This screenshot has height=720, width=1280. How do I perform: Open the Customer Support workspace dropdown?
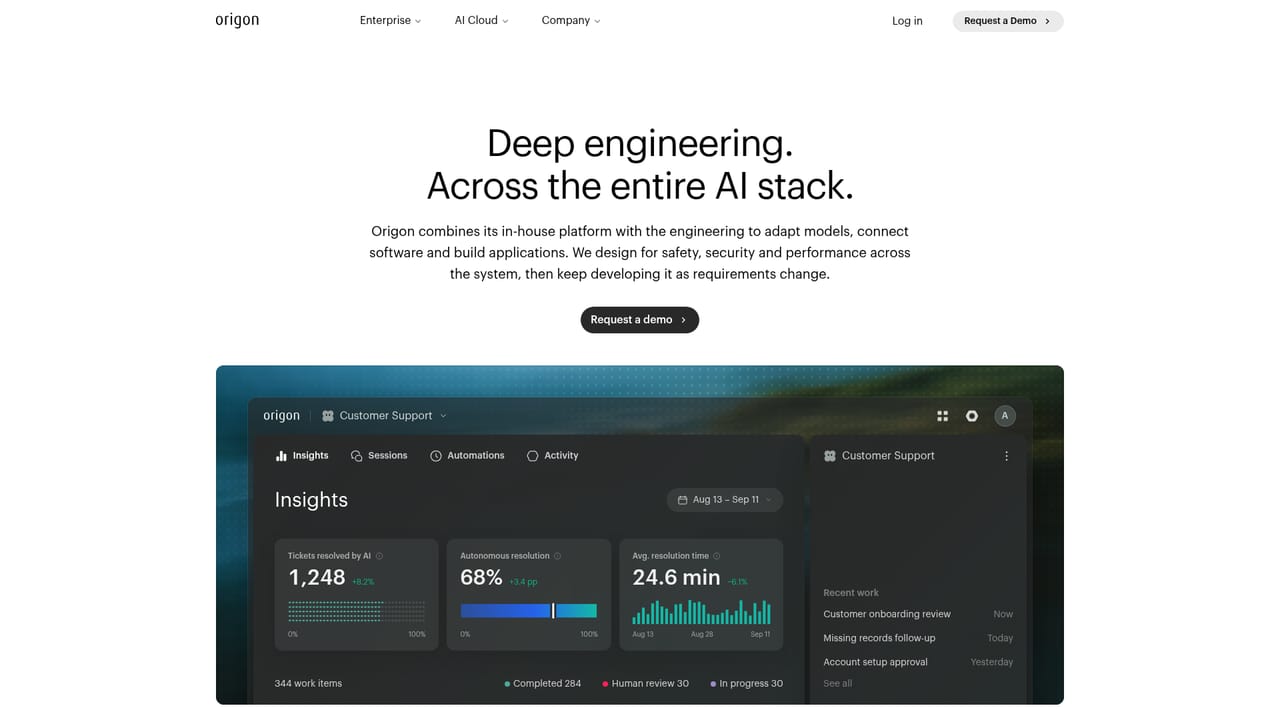tap(384, 416)
